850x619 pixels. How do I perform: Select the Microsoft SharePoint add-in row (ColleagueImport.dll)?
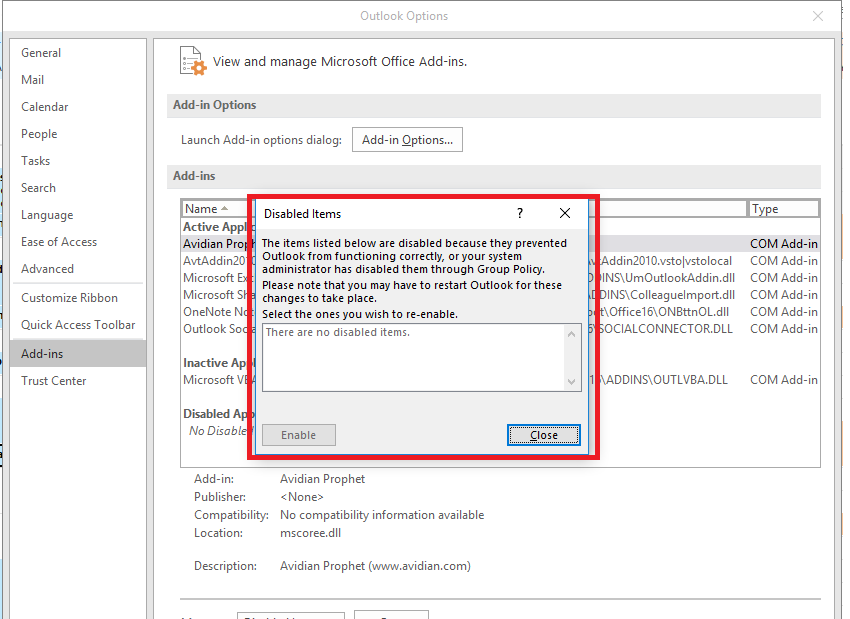coord(500,295)
